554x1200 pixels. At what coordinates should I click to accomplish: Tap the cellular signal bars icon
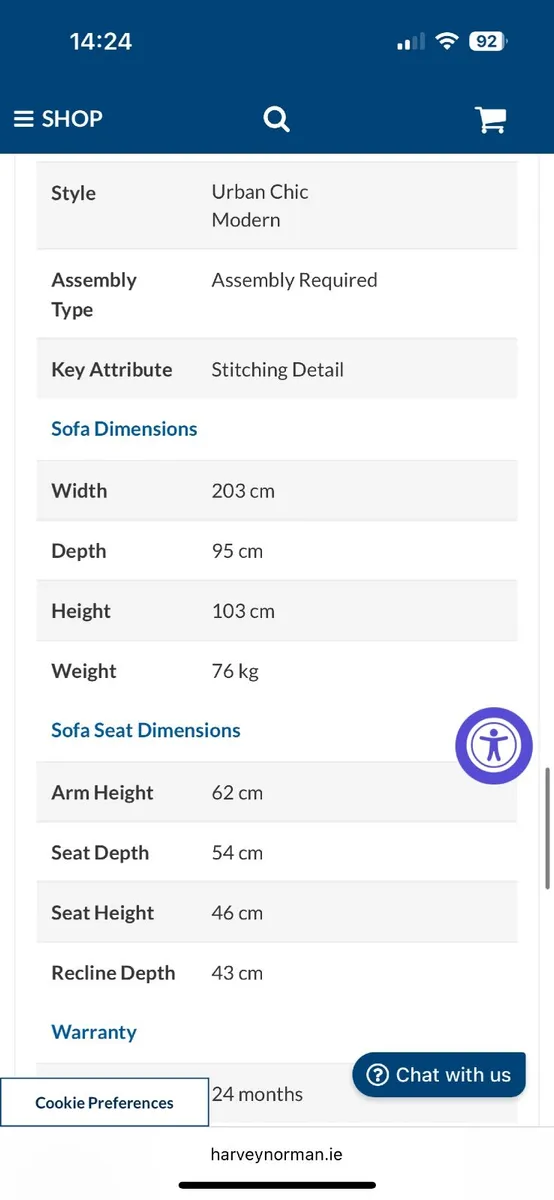pos(411,42)
